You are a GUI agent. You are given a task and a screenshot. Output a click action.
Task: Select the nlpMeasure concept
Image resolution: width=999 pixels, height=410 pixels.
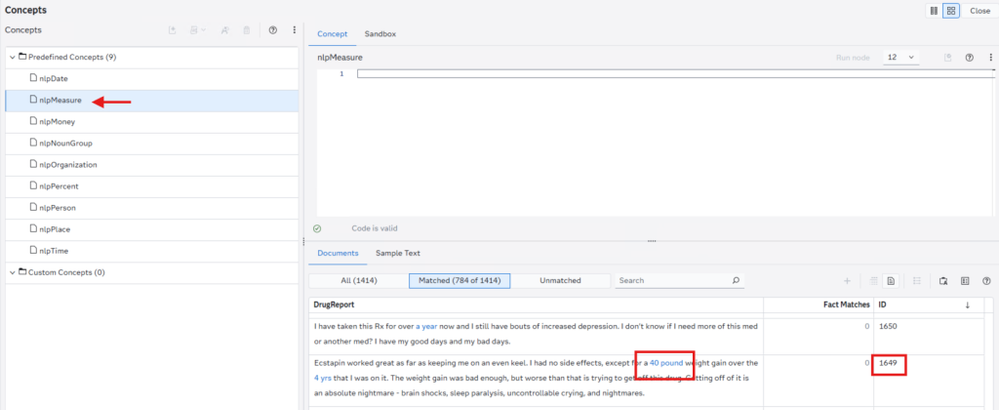pyautogui.click(x=152, y=100)
